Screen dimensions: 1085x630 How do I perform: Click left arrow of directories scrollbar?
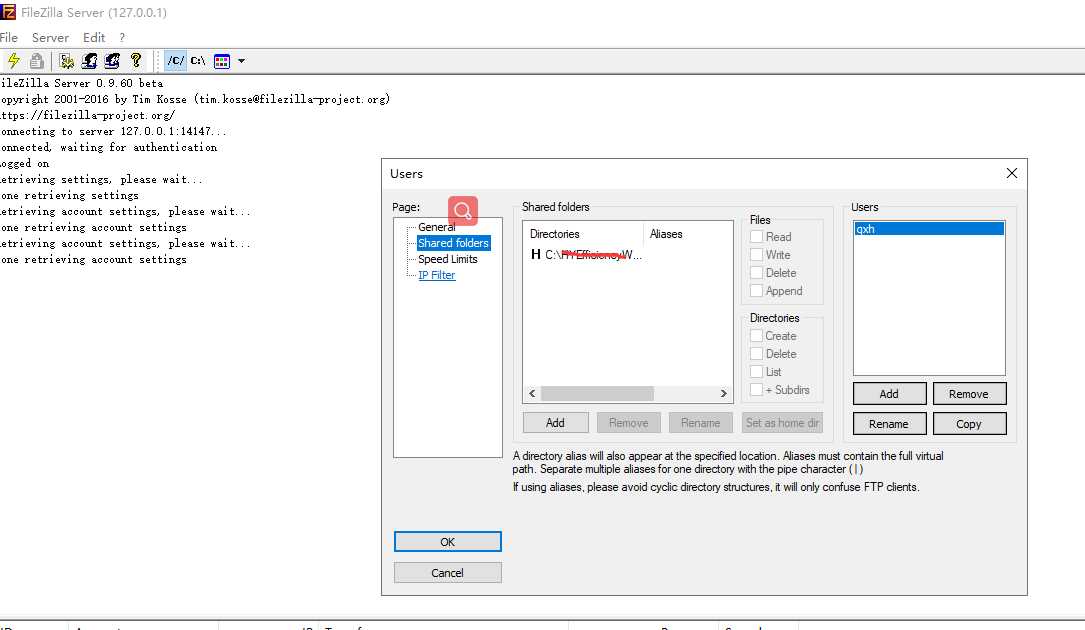coord(532,393)
